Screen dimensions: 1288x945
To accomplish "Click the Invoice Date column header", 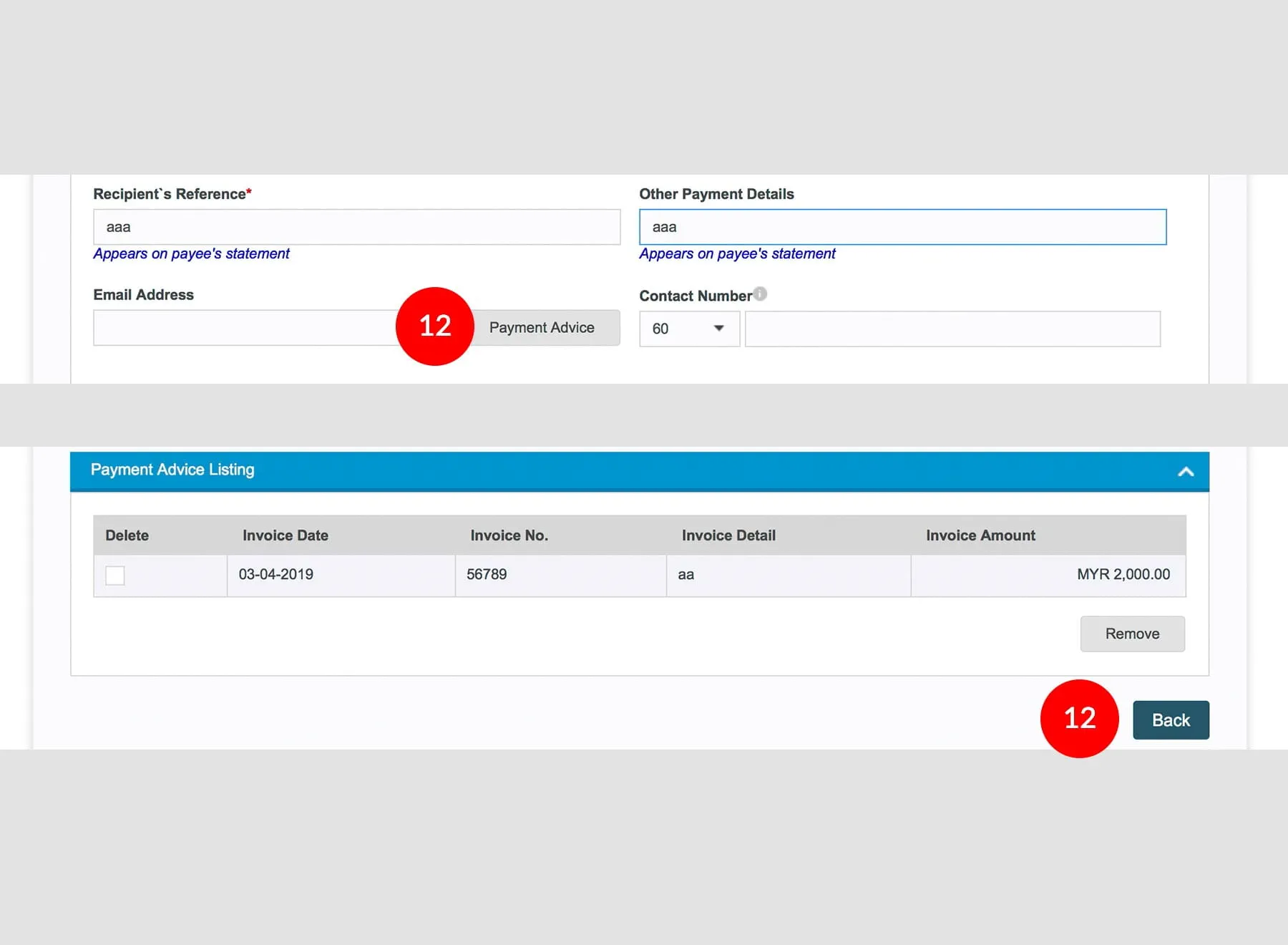I will 285,535.
